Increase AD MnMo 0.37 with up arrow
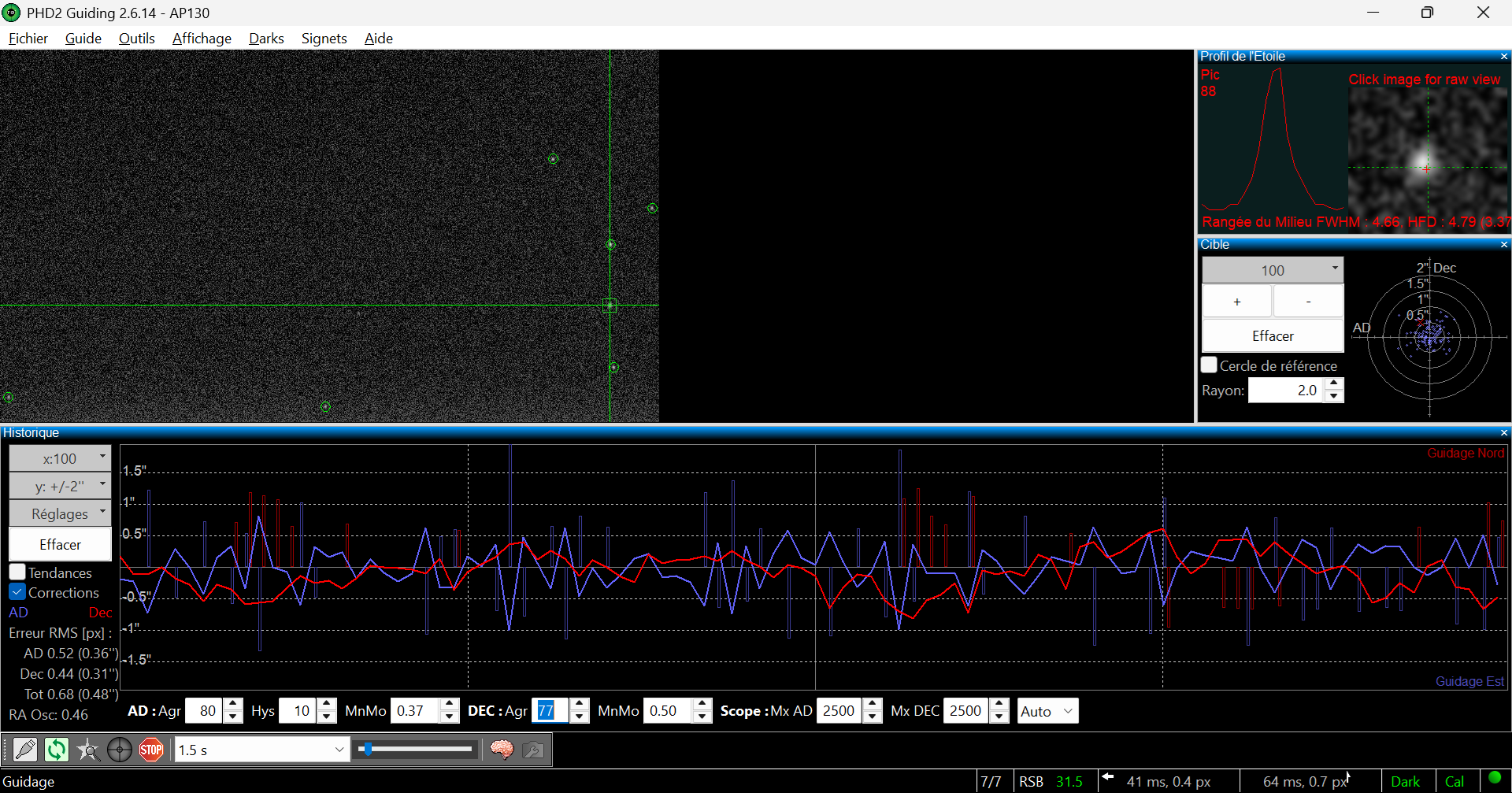Image resolution: width=1512 pixels, height=800 pixels. coord(450,705)
